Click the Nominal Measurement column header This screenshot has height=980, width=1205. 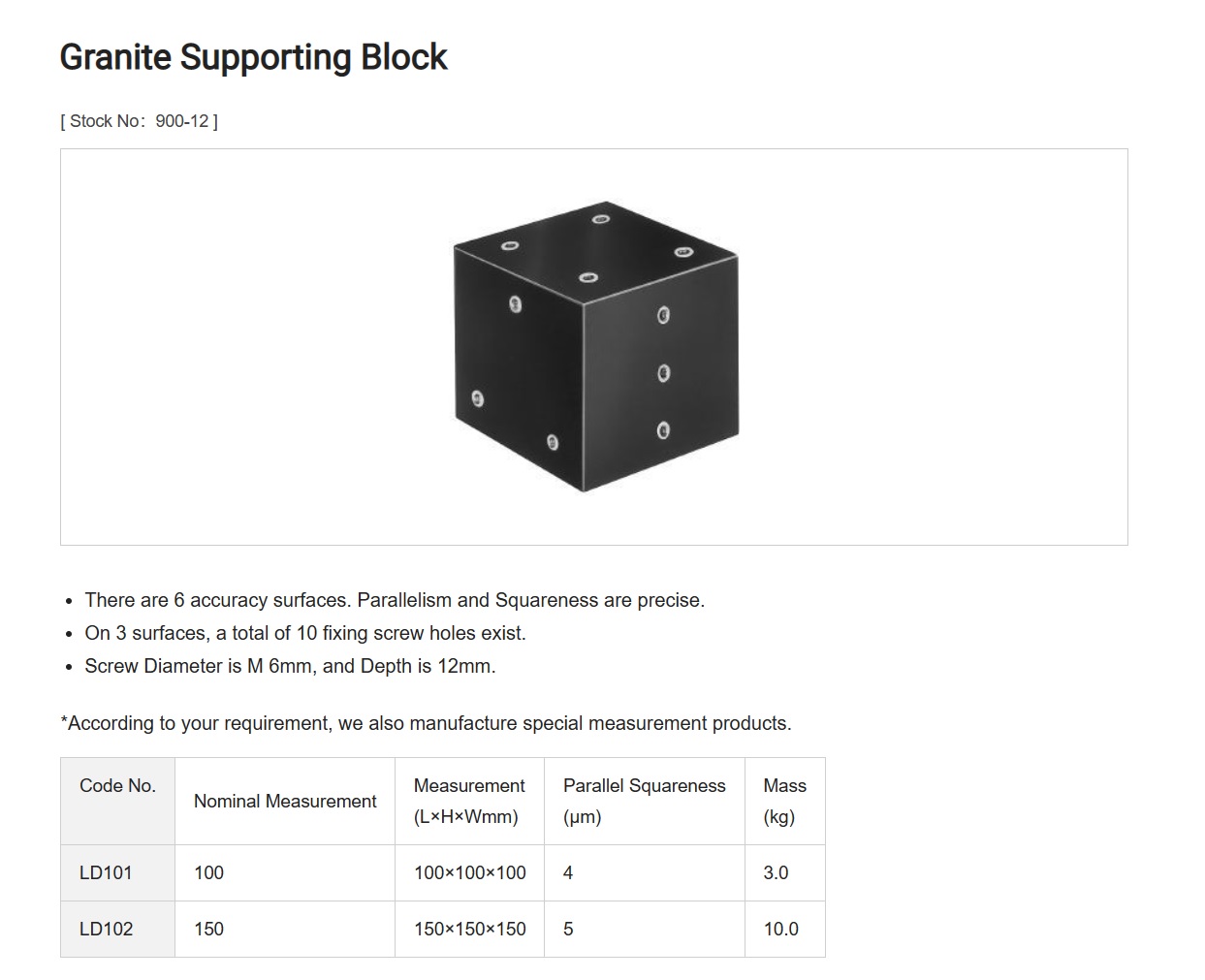click(x=285, y=801)
